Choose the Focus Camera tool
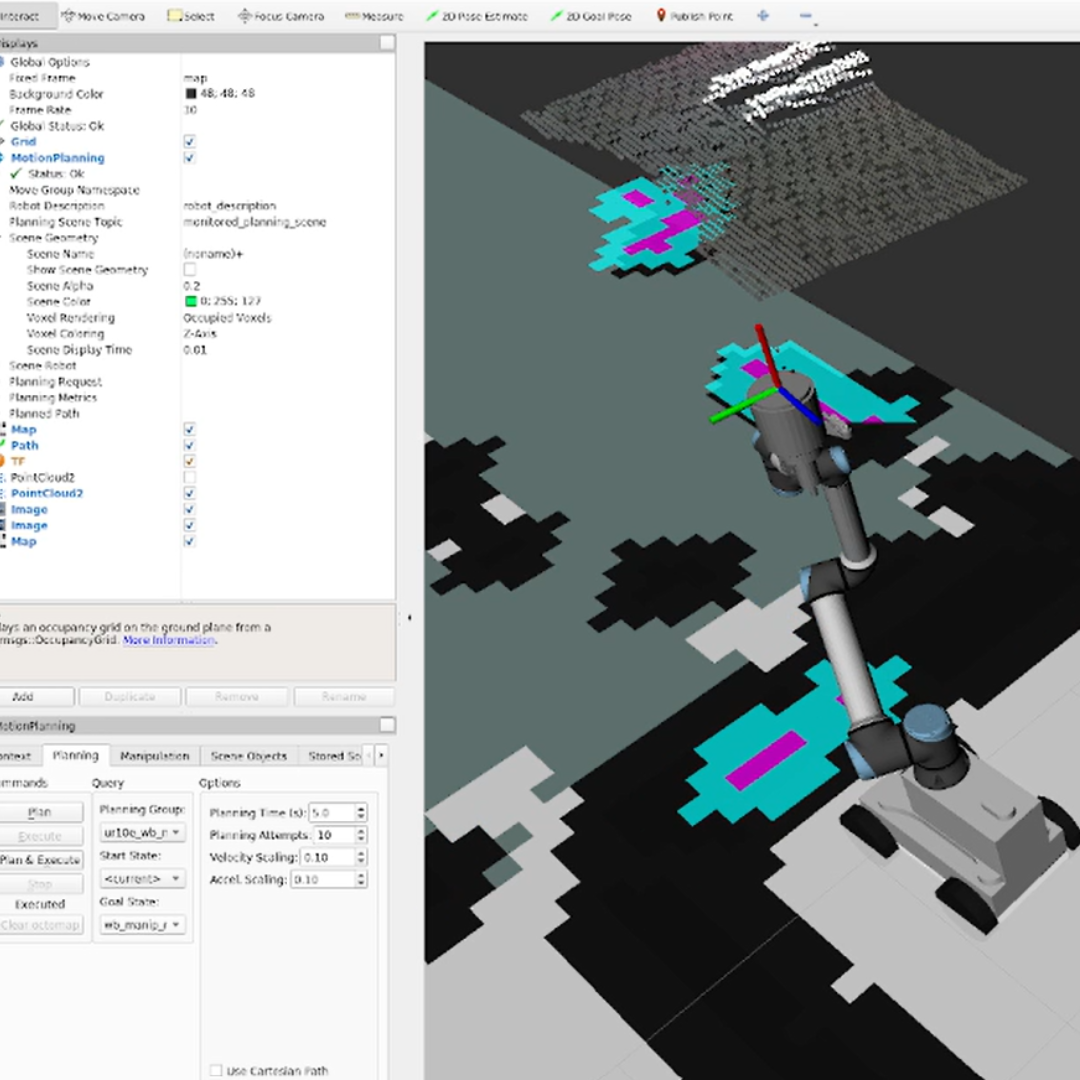The height and width of the screenshot is (1080, 1080). (281, 16)
